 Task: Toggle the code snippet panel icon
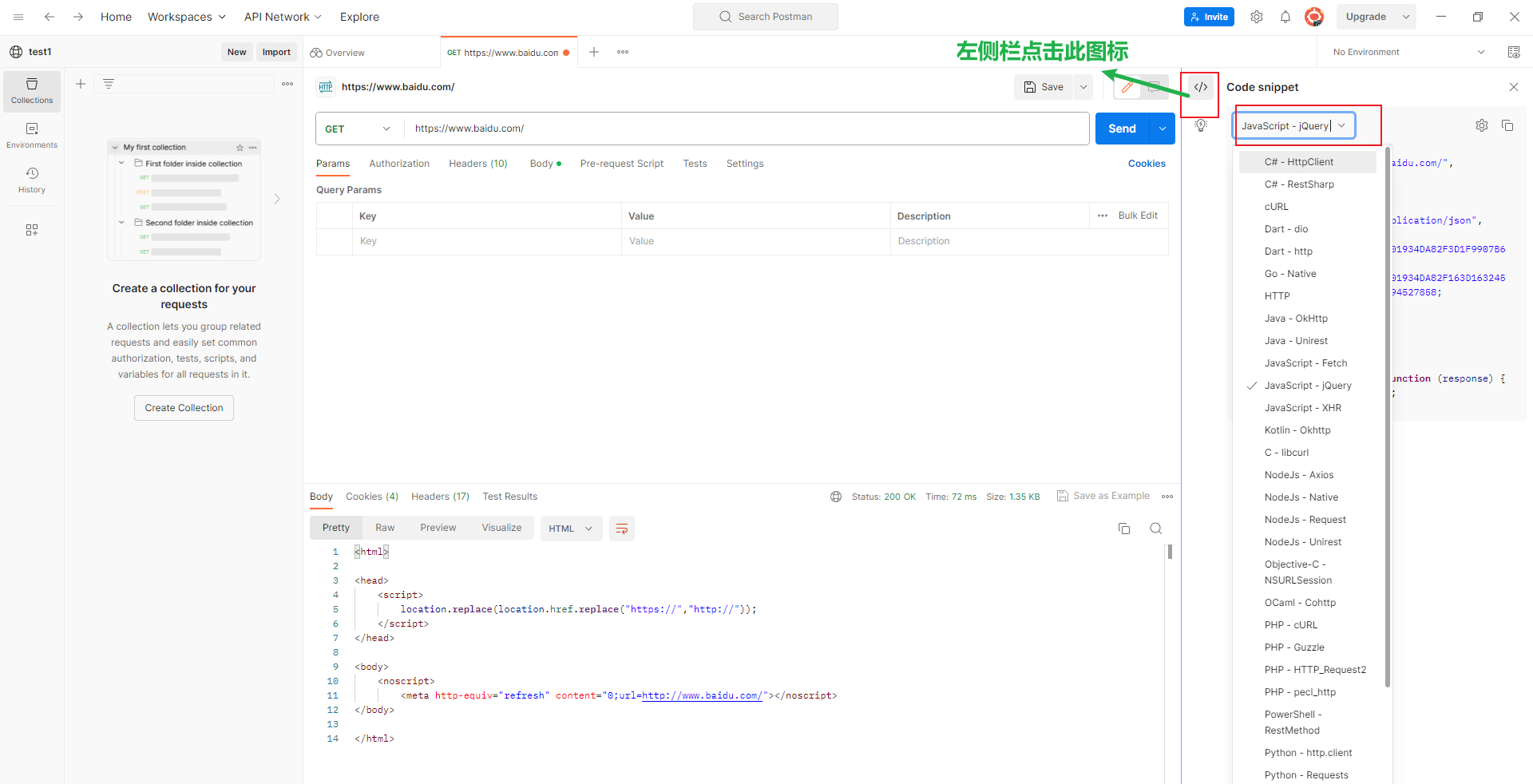1201,87
